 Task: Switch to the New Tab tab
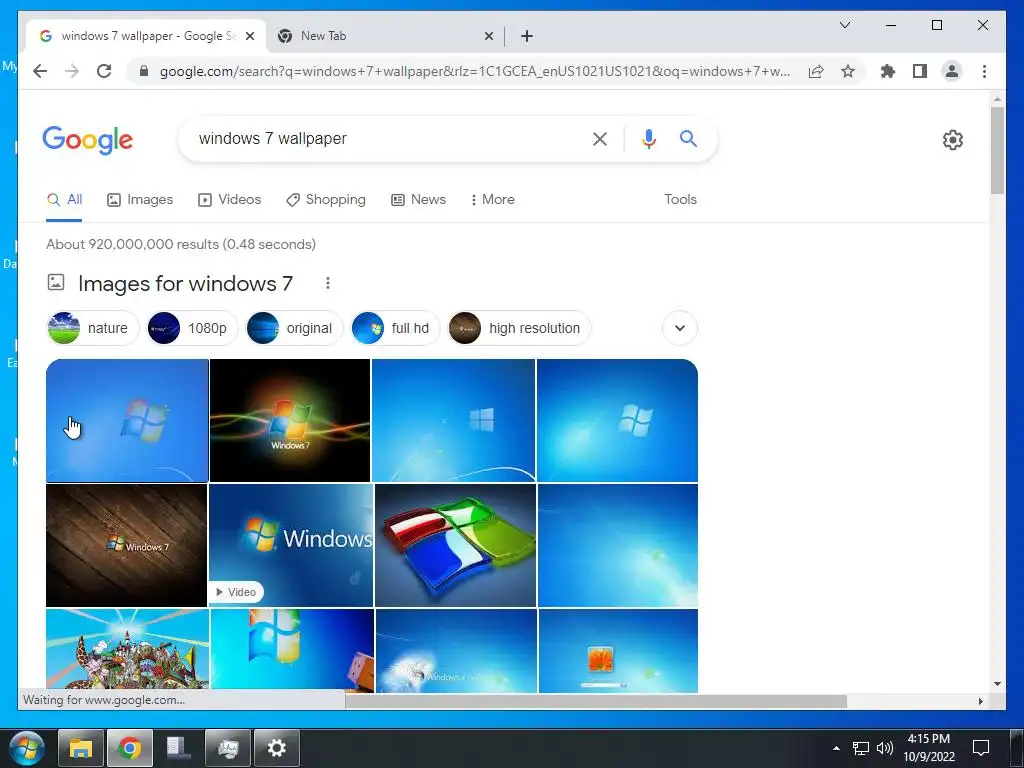coord(385,36)
